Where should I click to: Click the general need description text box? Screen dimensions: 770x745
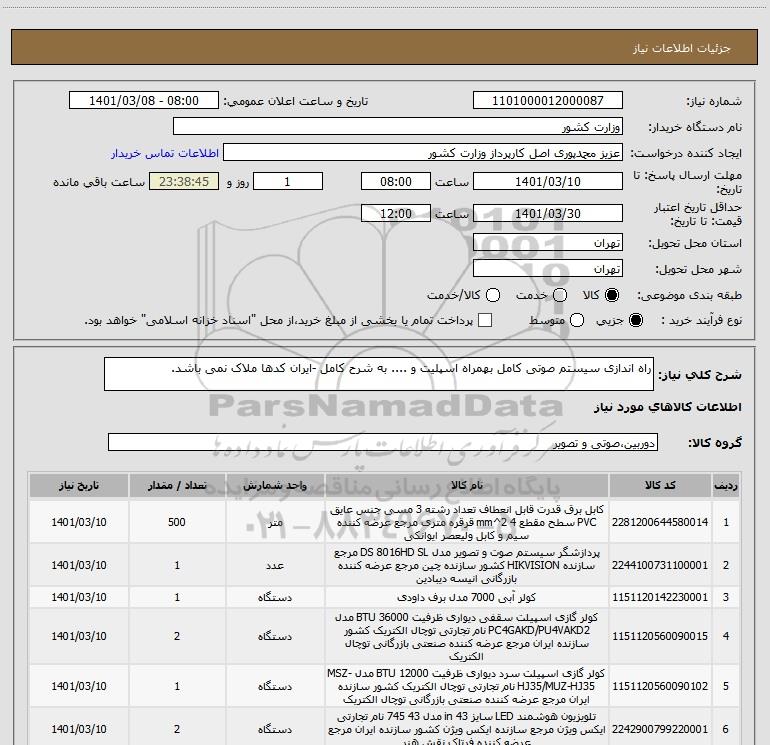[379, 374]
